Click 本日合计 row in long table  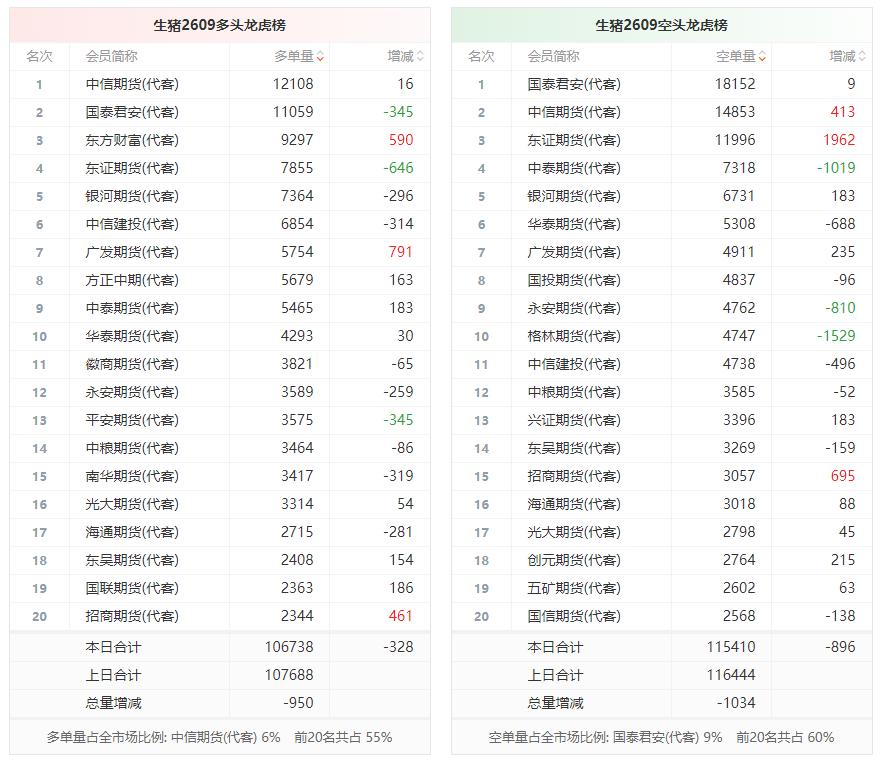point(220,647)
